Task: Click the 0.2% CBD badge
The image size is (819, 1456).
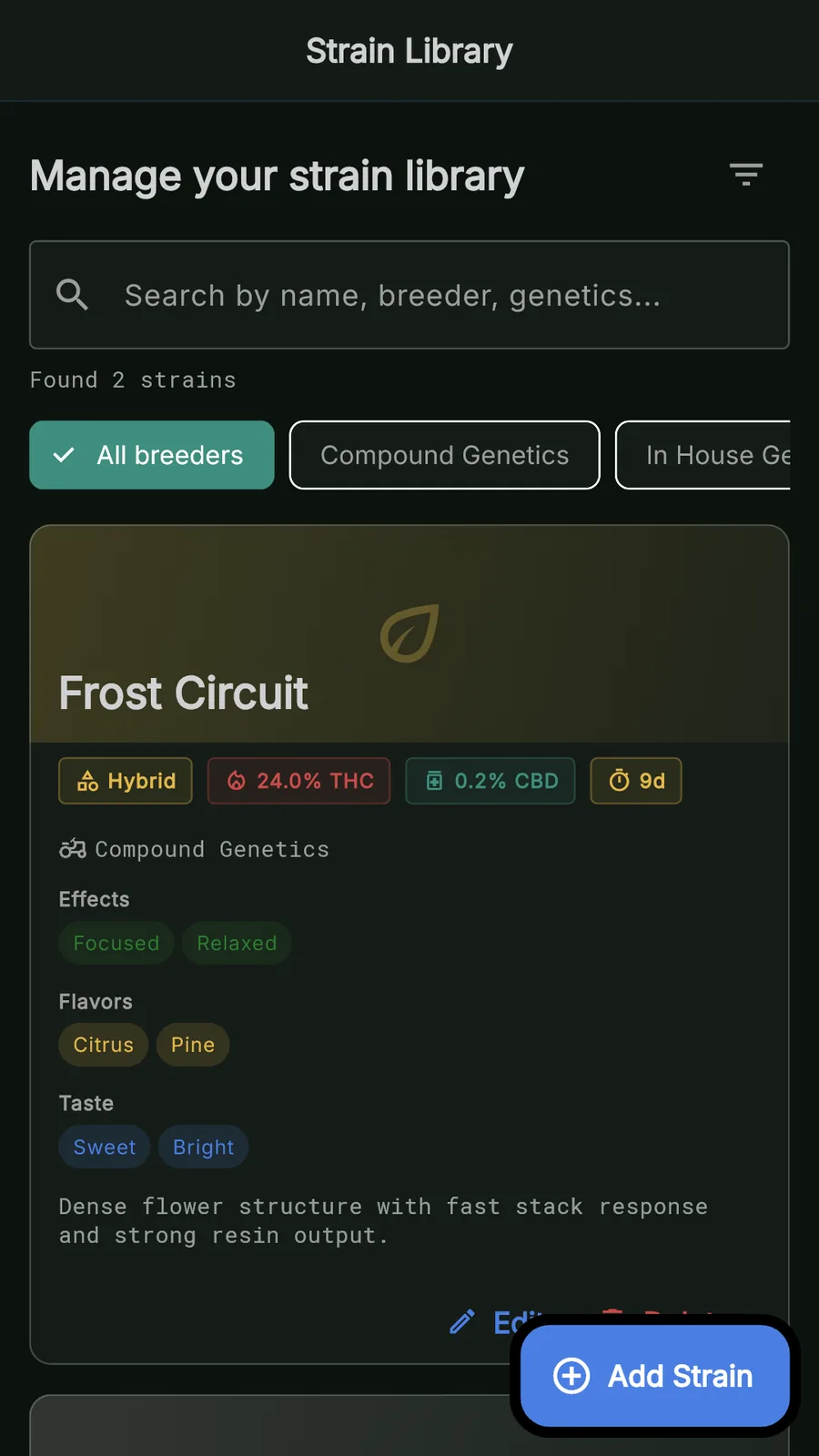Action: [490, 781]
